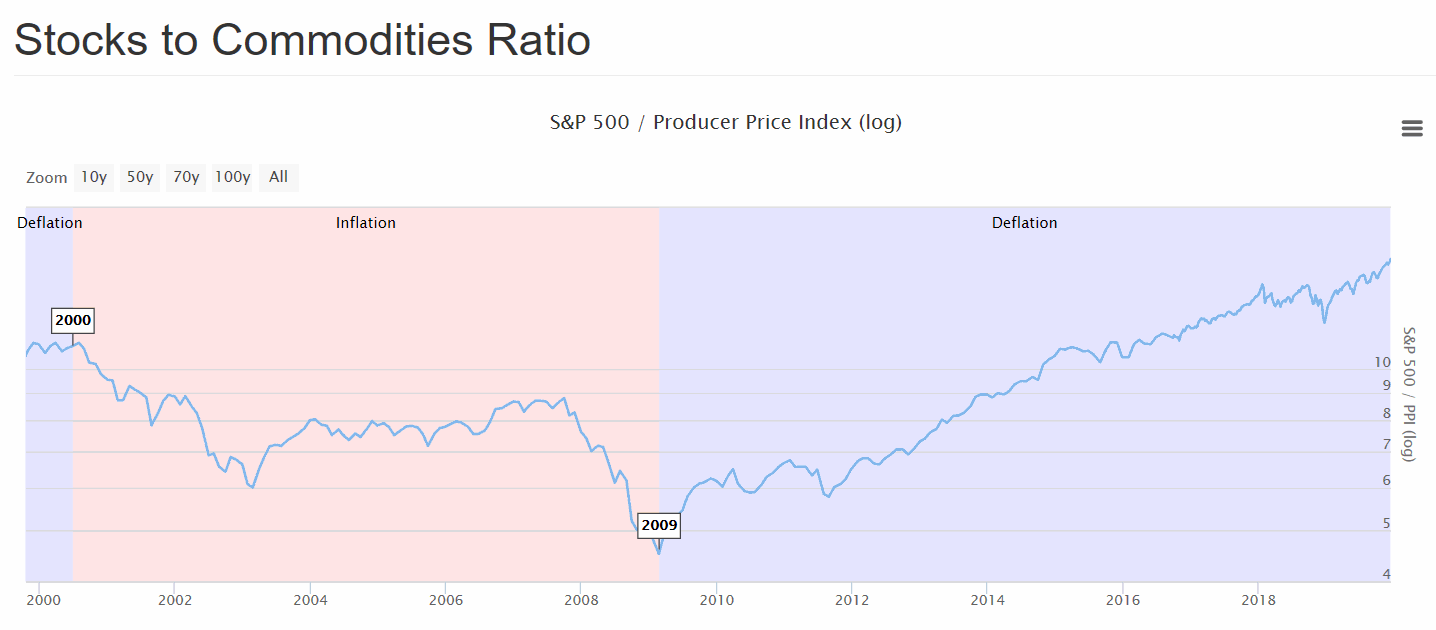This screenshot has width=1436, height=630.
Task: Click the y-axis value 10 label
Action: pos(1383,362)
